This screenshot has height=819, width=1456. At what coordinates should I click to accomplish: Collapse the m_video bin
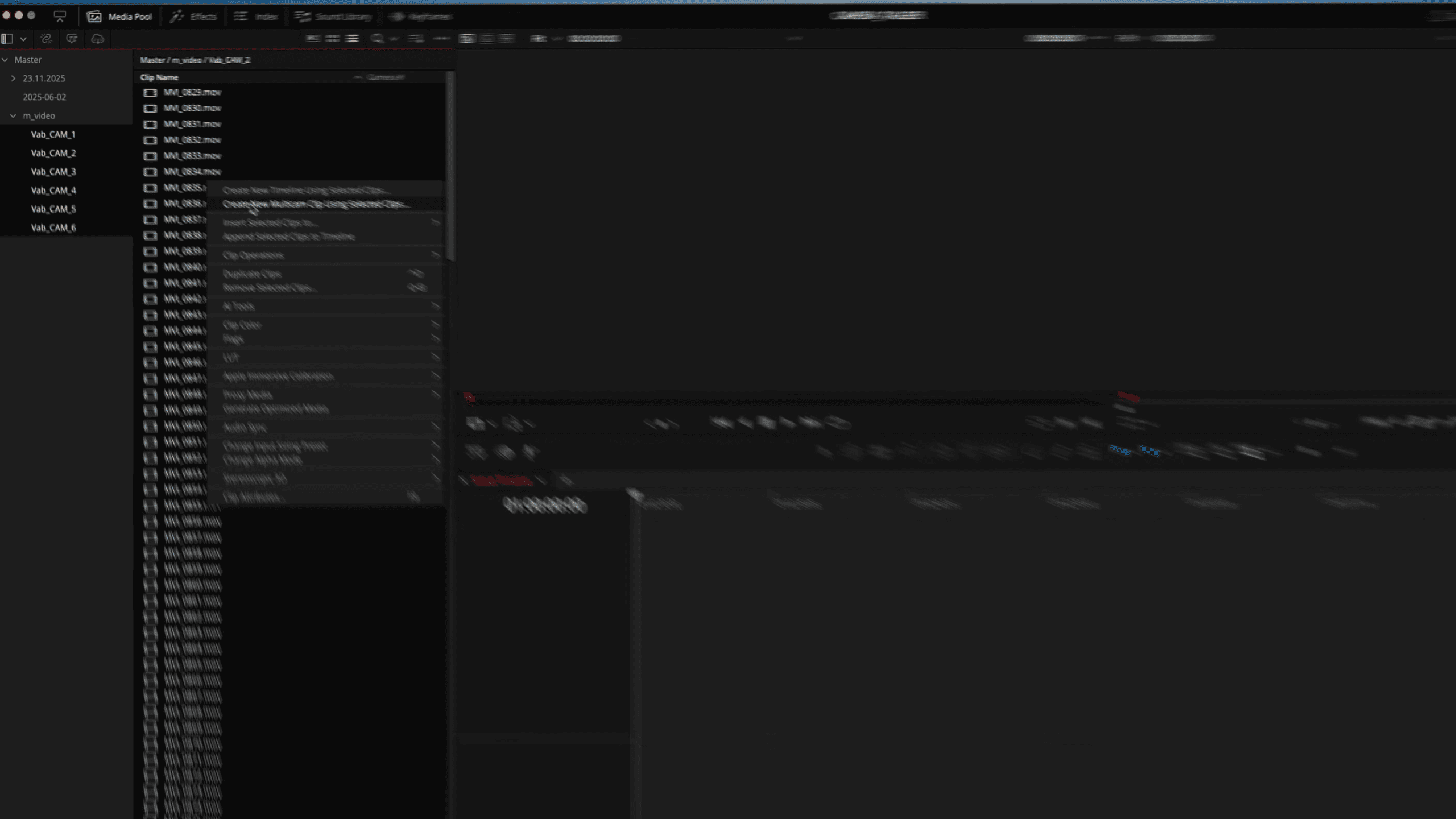pyautogui.click(x=13, y=115)
